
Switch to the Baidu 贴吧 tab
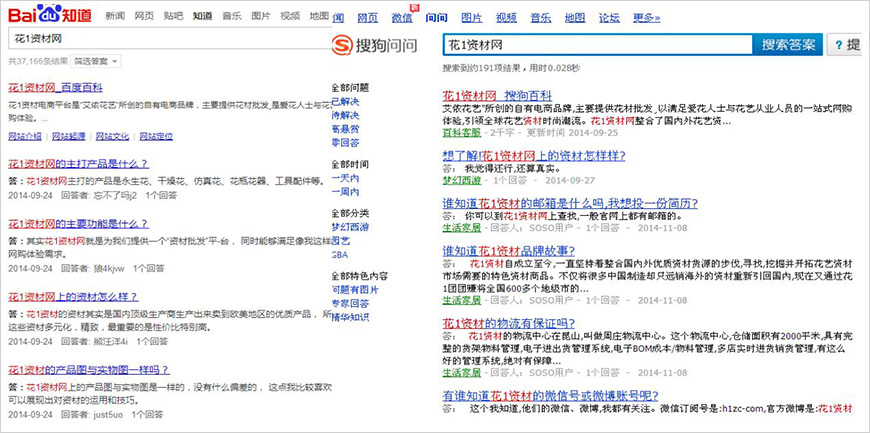pyautogui.click(x=173, y=16)
